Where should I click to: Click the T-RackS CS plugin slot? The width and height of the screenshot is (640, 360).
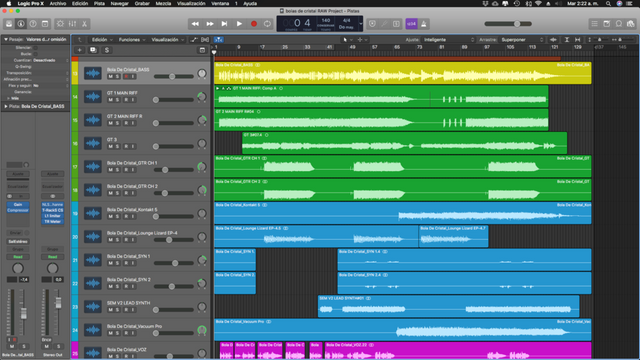tap(53, 210)
